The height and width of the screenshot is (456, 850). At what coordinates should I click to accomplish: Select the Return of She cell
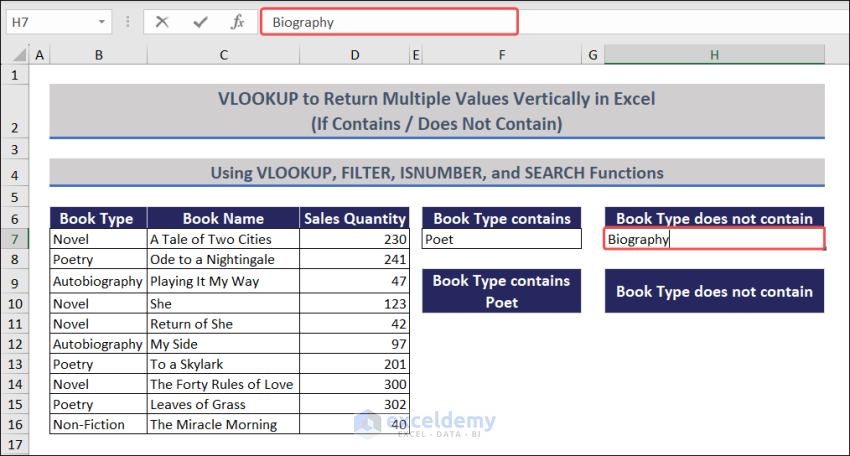(223, 324)
